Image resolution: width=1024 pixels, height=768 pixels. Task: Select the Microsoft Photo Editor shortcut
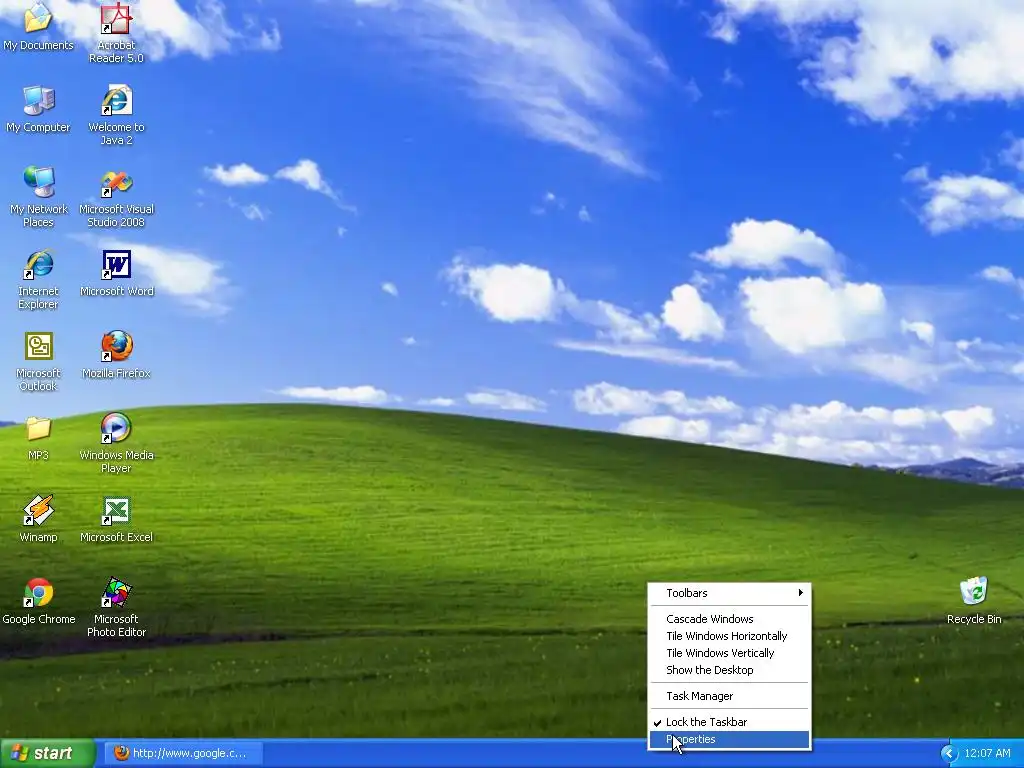coord(116,608)
